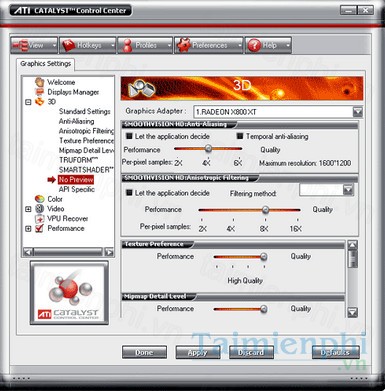The width and height of the screenshot is (385, 391).
Task: Select SMARTSHADER in the tree
Action: (86, 170)
